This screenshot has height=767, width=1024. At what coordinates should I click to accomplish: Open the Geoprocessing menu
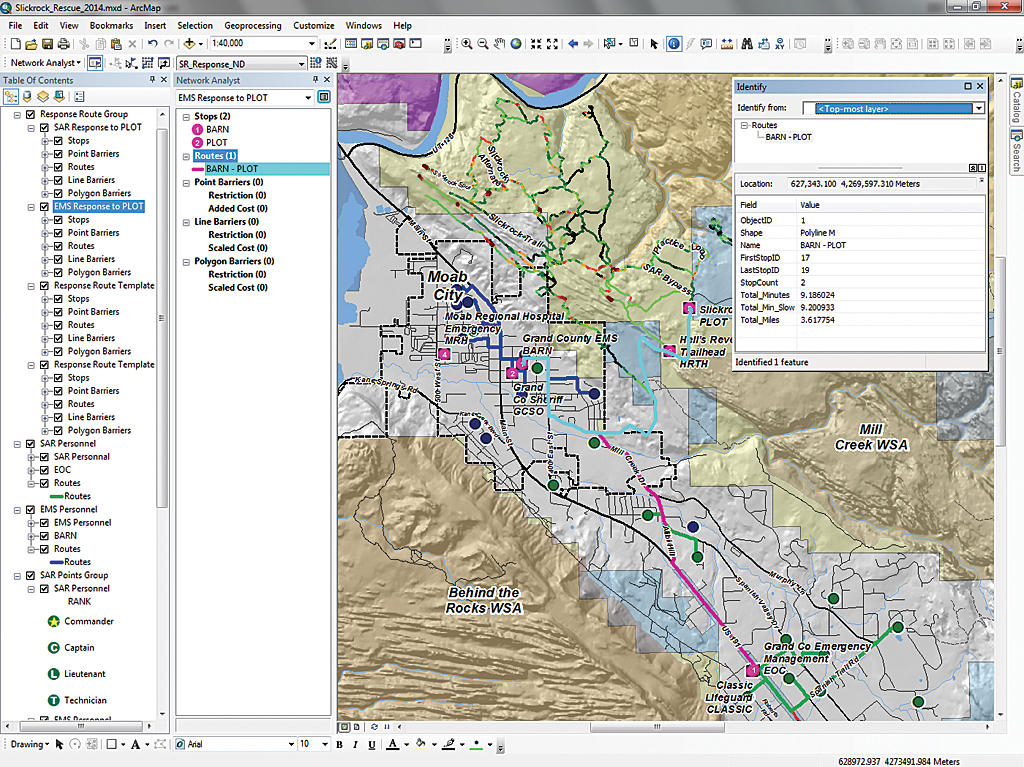(x=252, y=25)
